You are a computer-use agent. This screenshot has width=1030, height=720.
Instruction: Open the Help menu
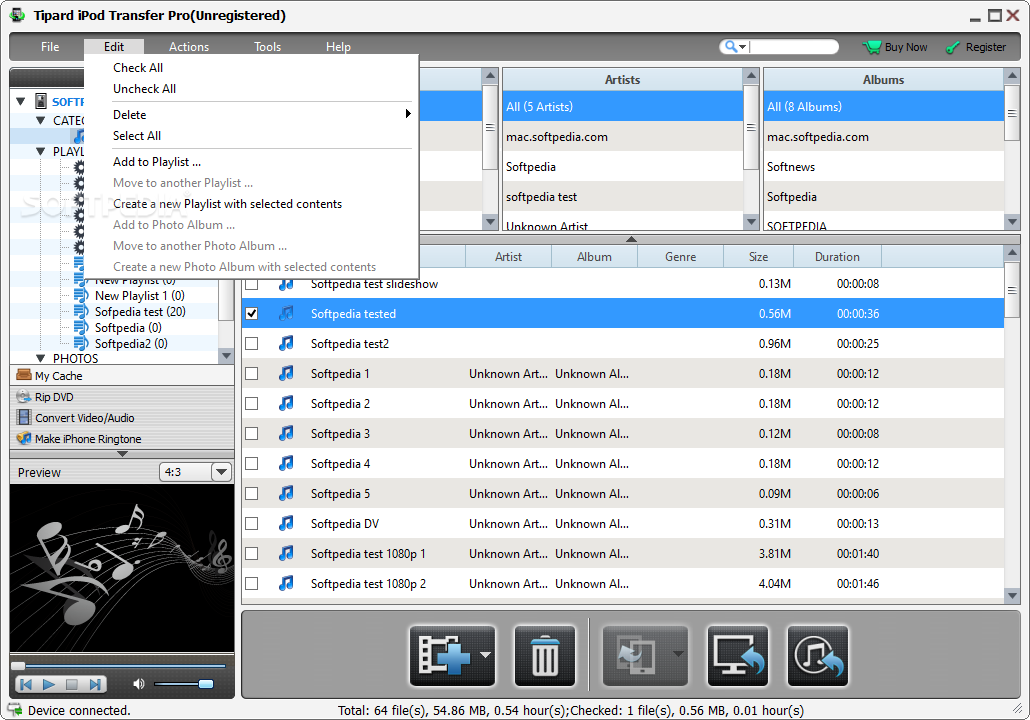(338, 47)
